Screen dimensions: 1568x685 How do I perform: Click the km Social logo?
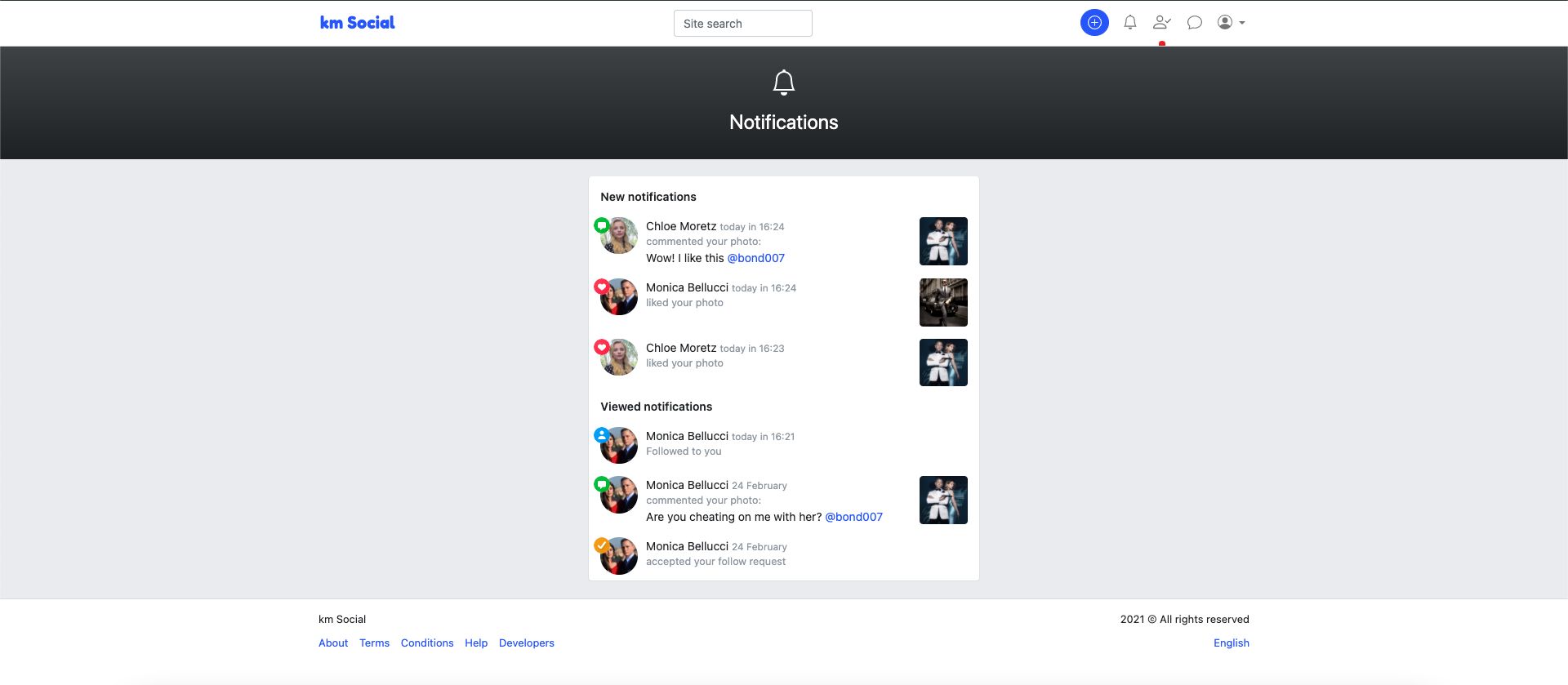[x=357, y=23]
